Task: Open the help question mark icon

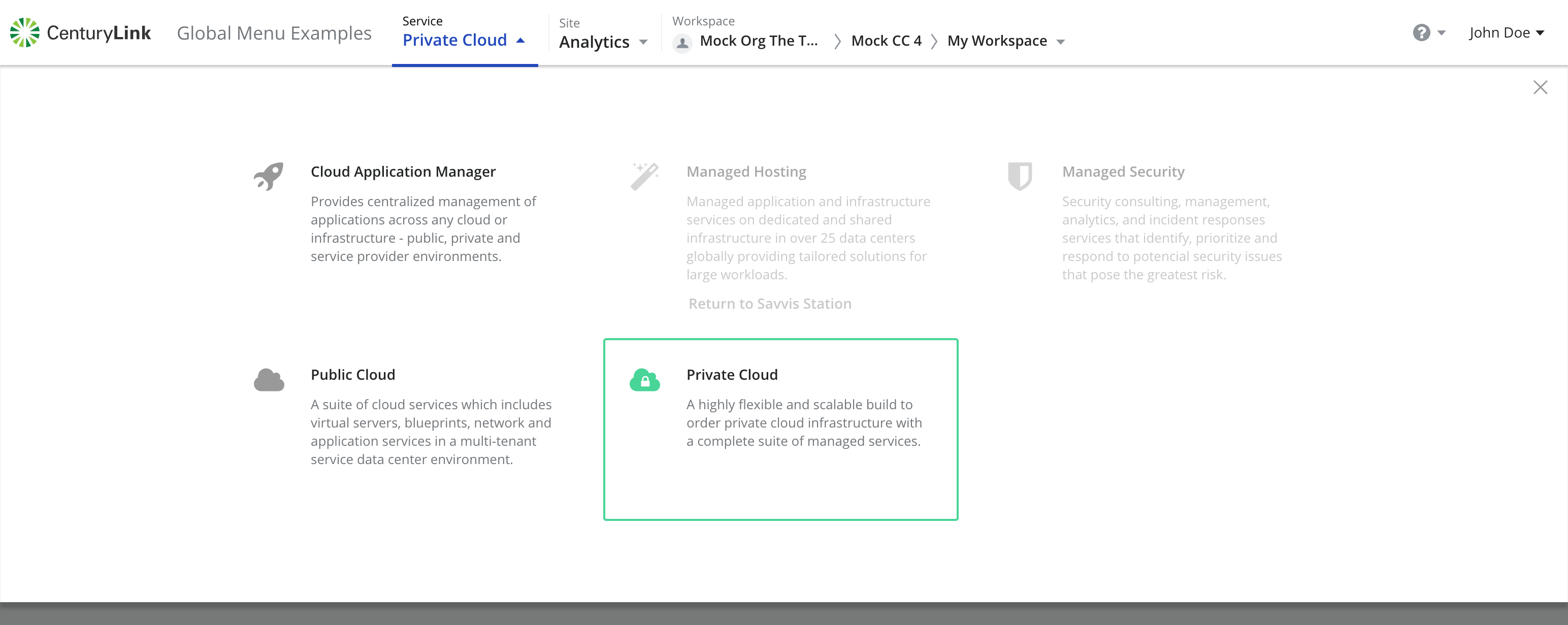Action: pyautogui.click(x=1421, y=33)
